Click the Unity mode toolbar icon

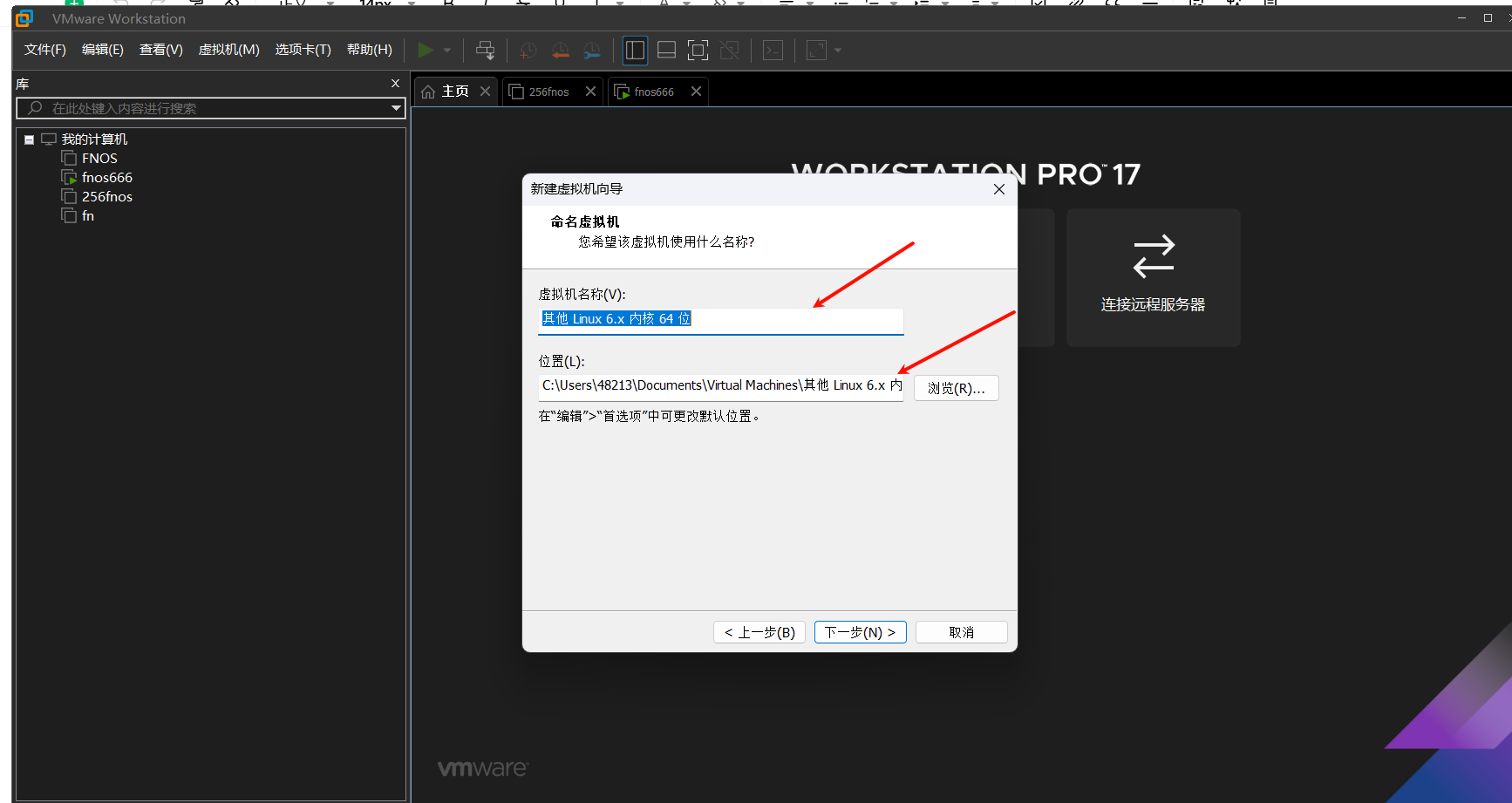[730, 51]
